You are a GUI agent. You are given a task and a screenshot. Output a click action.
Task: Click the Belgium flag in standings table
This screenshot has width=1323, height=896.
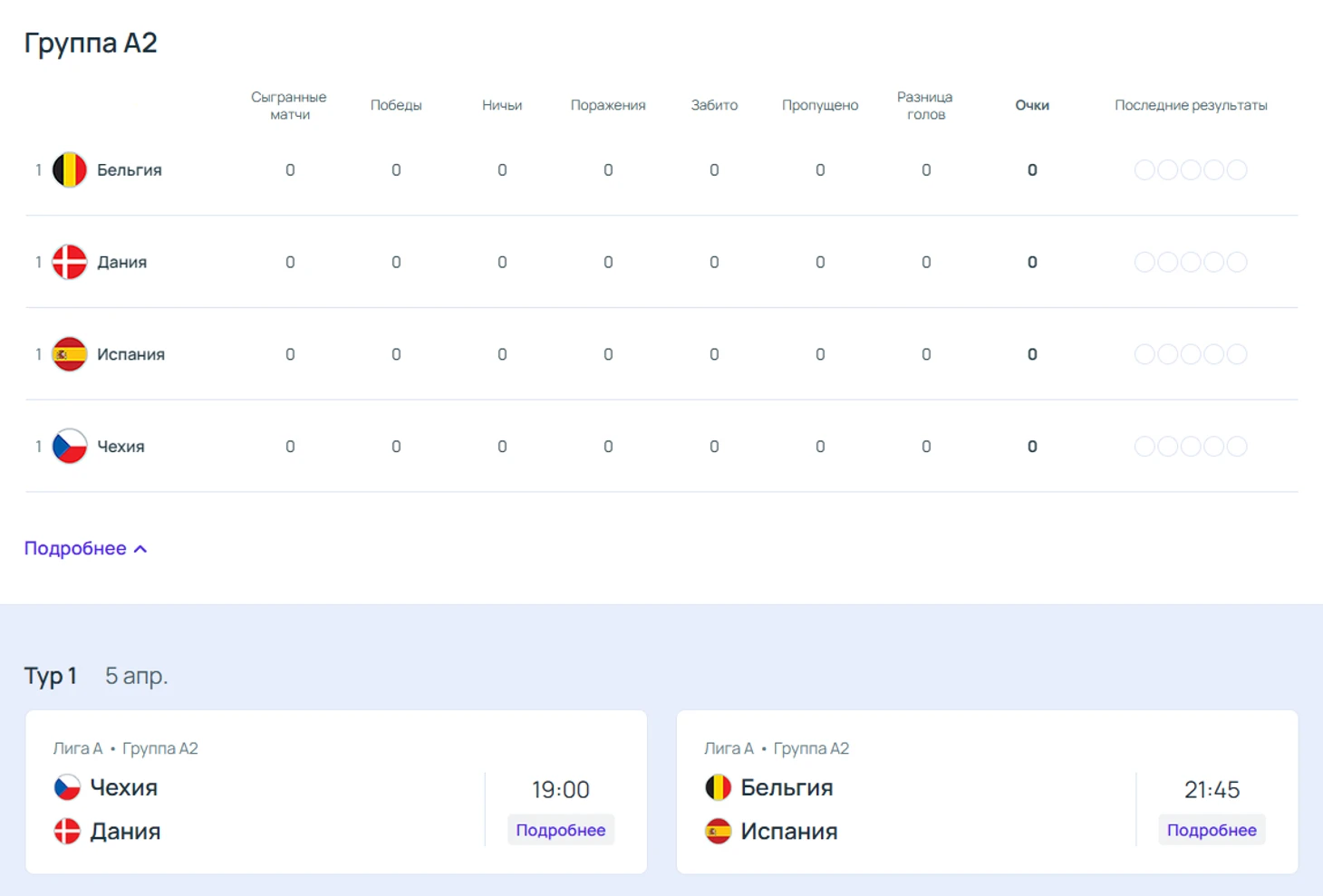coord(69,170)
